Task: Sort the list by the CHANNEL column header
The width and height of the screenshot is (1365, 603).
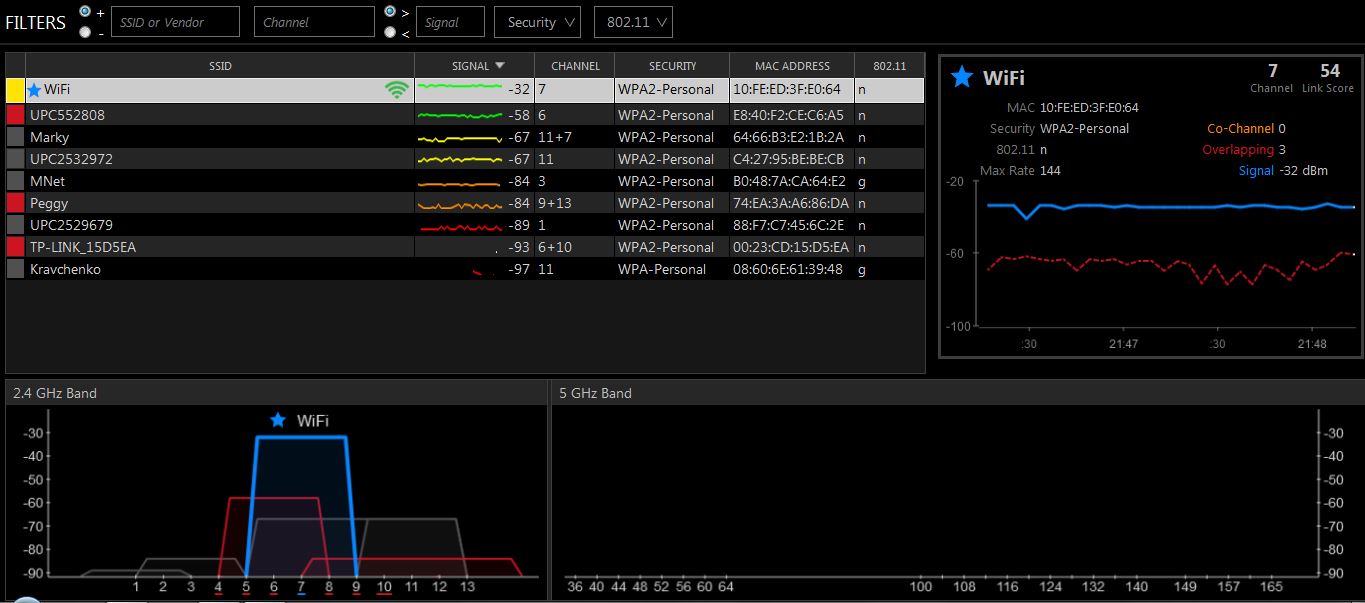Action: point(575,66)
